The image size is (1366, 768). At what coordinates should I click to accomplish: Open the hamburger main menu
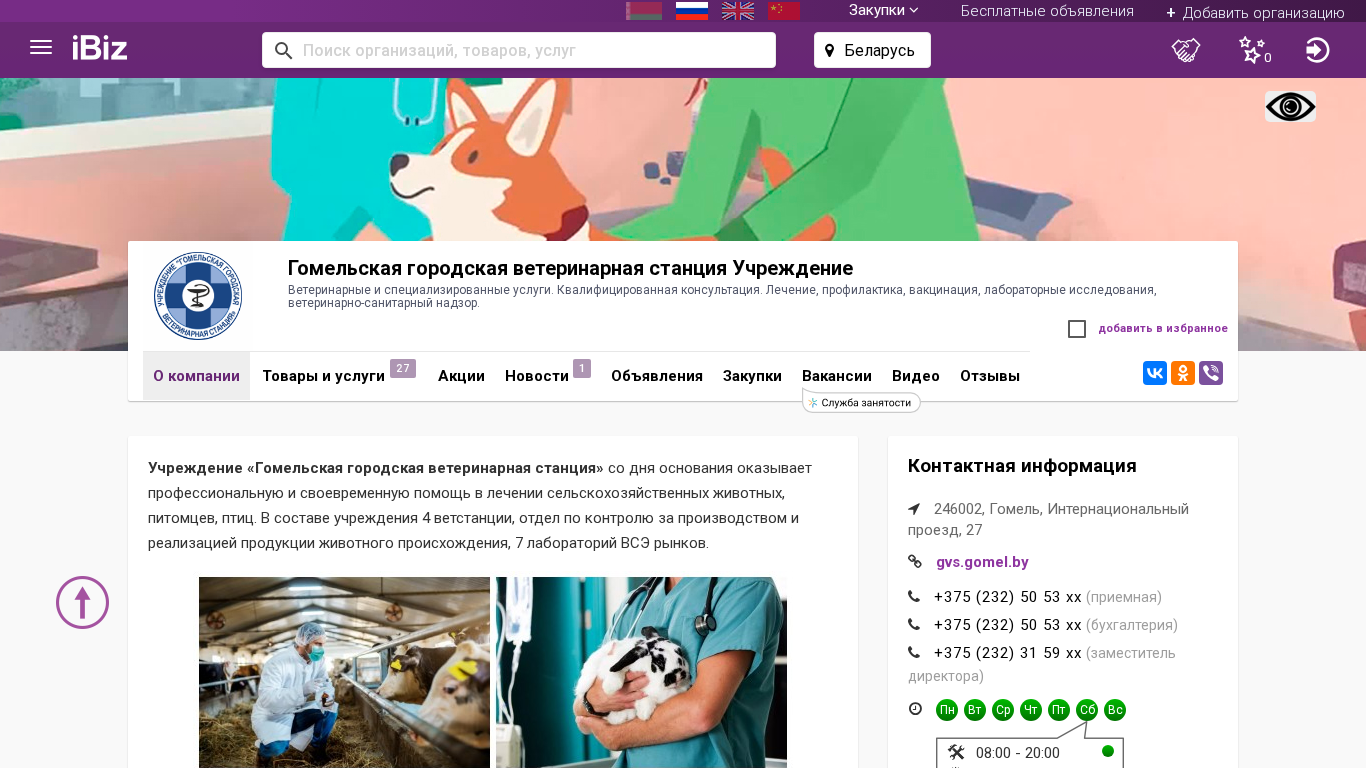41,48
